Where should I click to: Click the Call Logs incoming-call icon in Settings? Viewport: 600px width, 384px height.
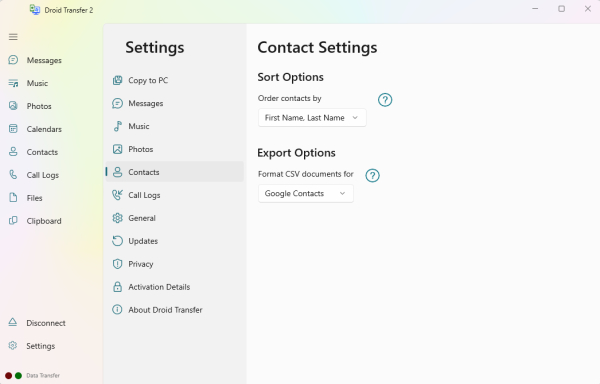(117, 195)
